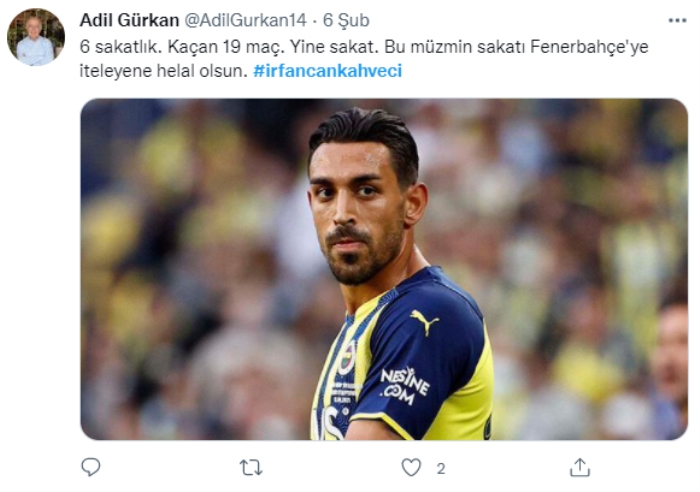This screenshot has width=700, height=492.
Task: Click the word Fenerbahçe'ye in the tweet
Action: pyautogui.click(x=589, y=47)
